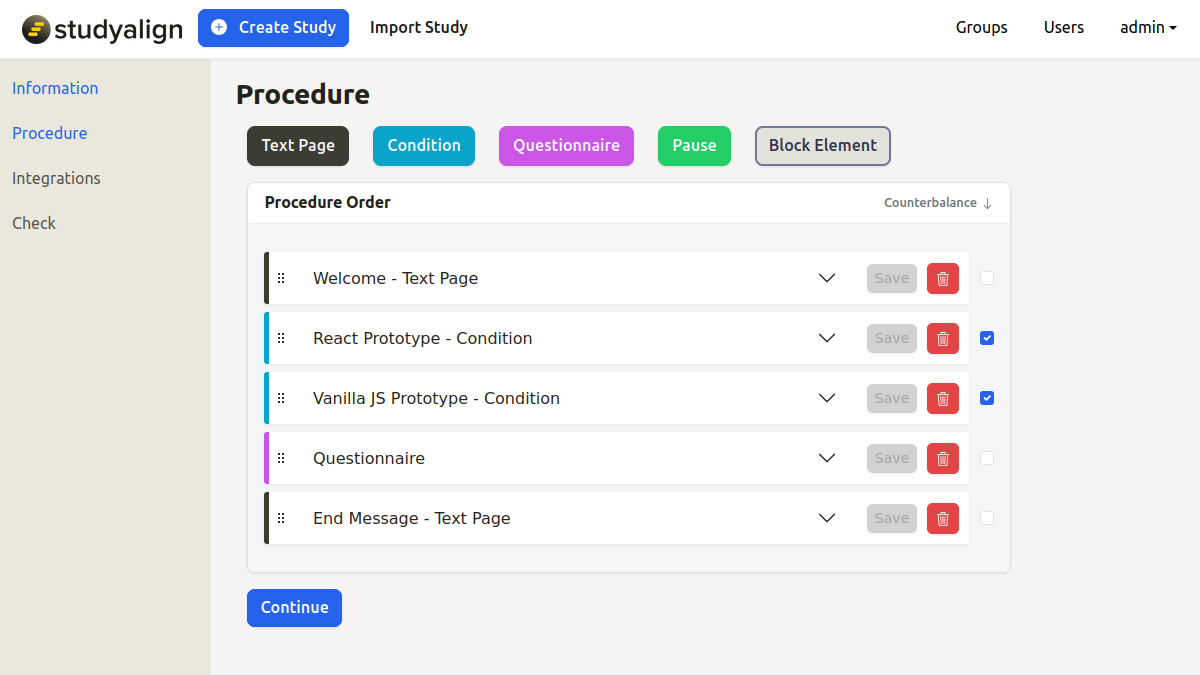Click Import Study link
This screenshot has height=675, width=1200.
[x=419, y=28]
